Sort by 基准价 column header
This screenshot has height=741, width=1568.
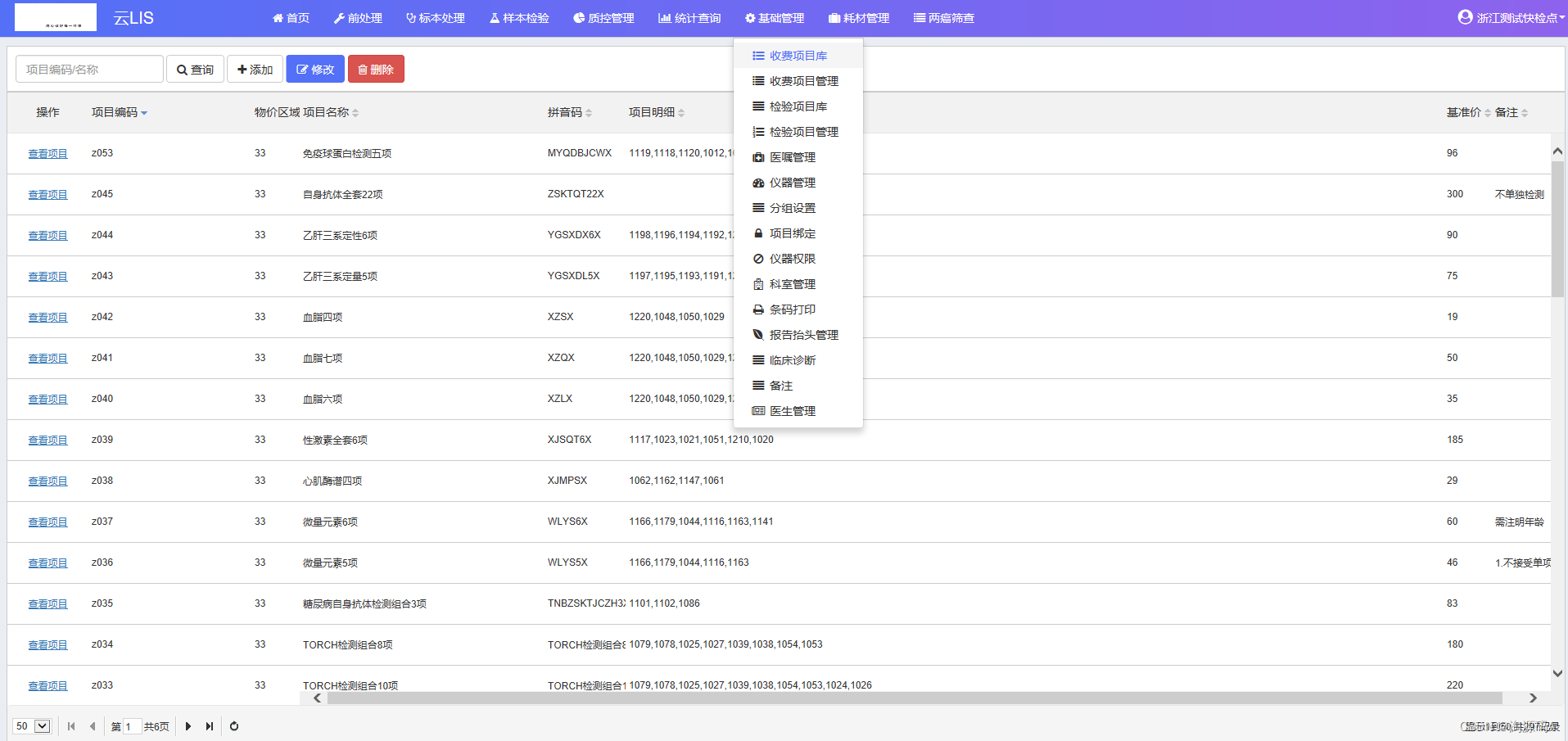pos(1469,112)
